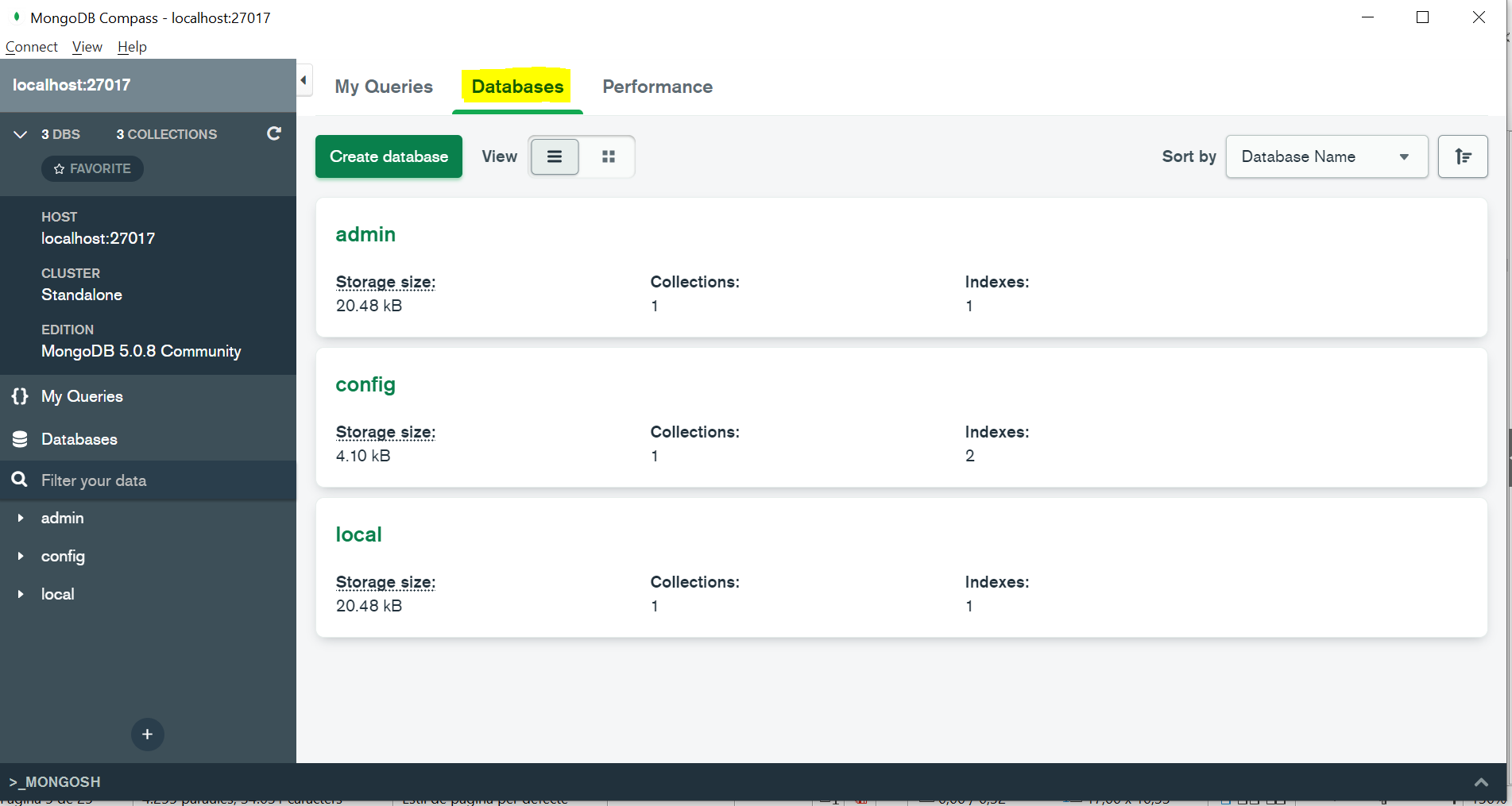The height and width of the screenshot is (806, 1512).
Task: Expand the MONGOSH shell chevron
Action: pyautogui.click(x=1481, y=782)
